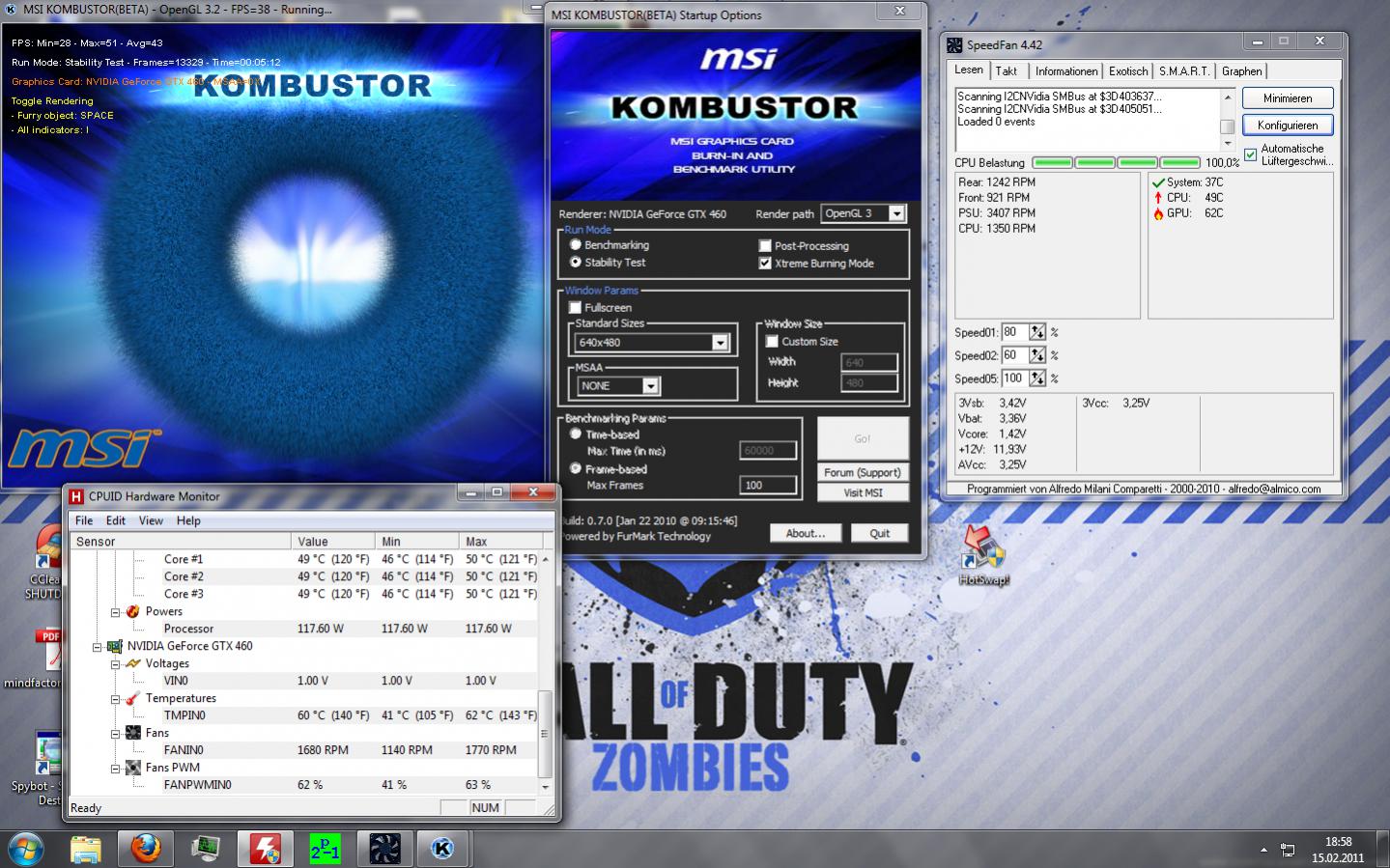Toggle Xtreme Burning Mode checkbox

tap(765, 263)
